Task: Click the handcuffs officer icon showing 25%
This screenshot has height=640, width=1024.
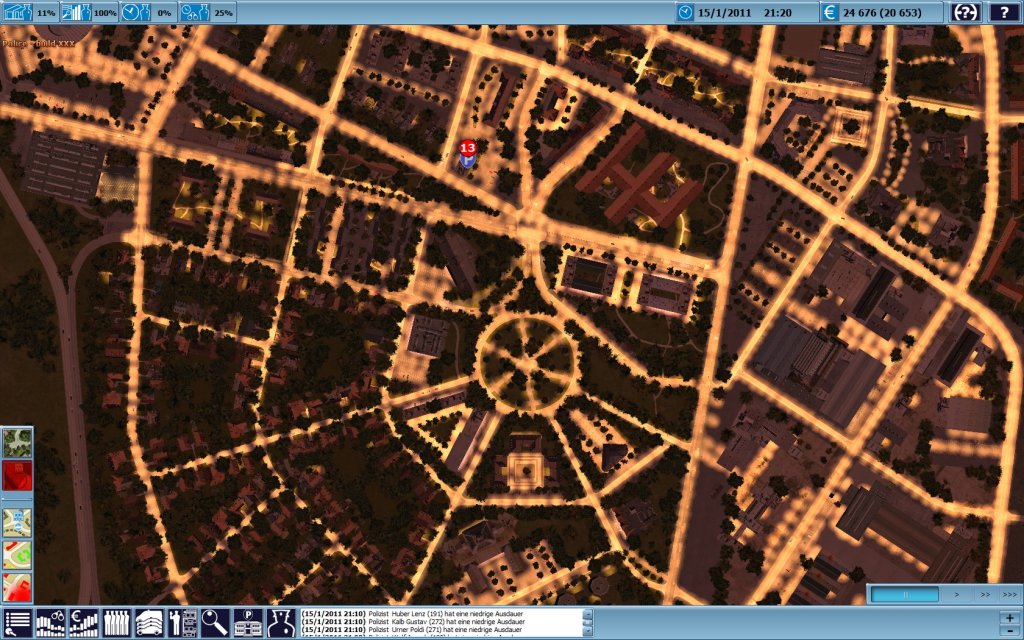Action: pyautogui.click(x=194, y=13)
